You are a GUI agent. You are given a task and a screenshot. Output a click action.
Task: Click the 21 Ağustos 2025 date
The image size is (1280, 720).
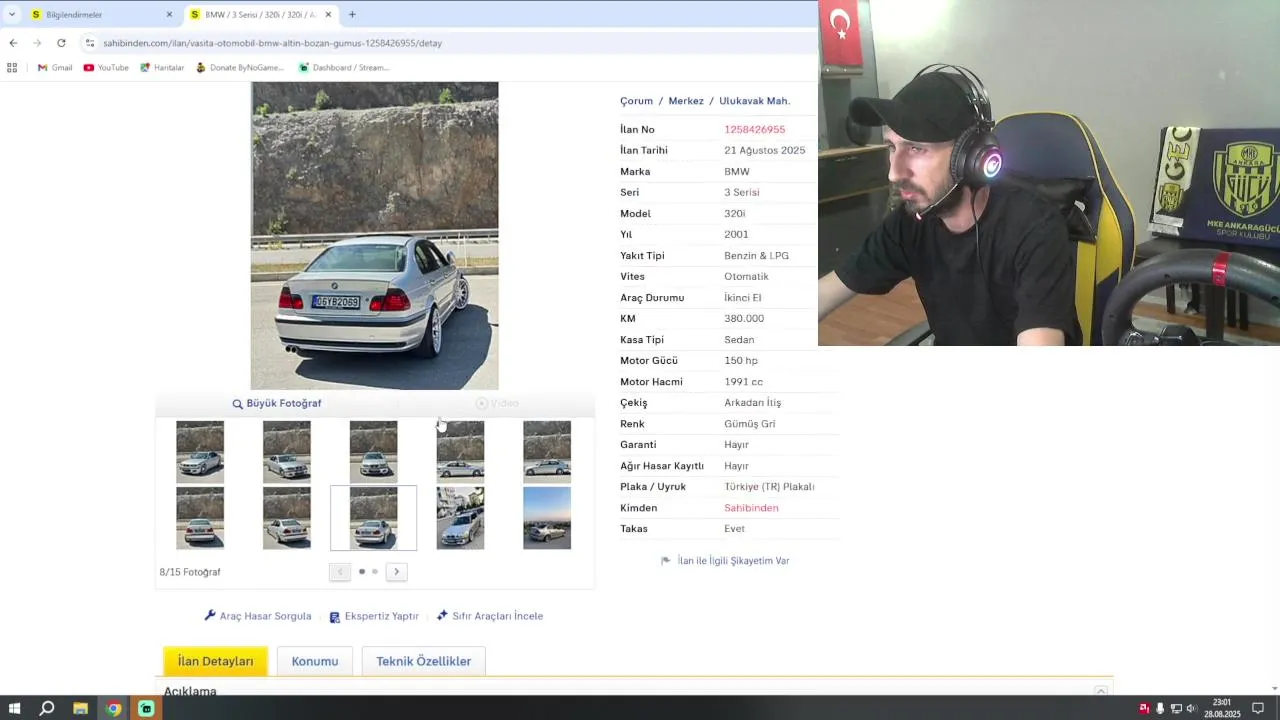click(764, 151)
